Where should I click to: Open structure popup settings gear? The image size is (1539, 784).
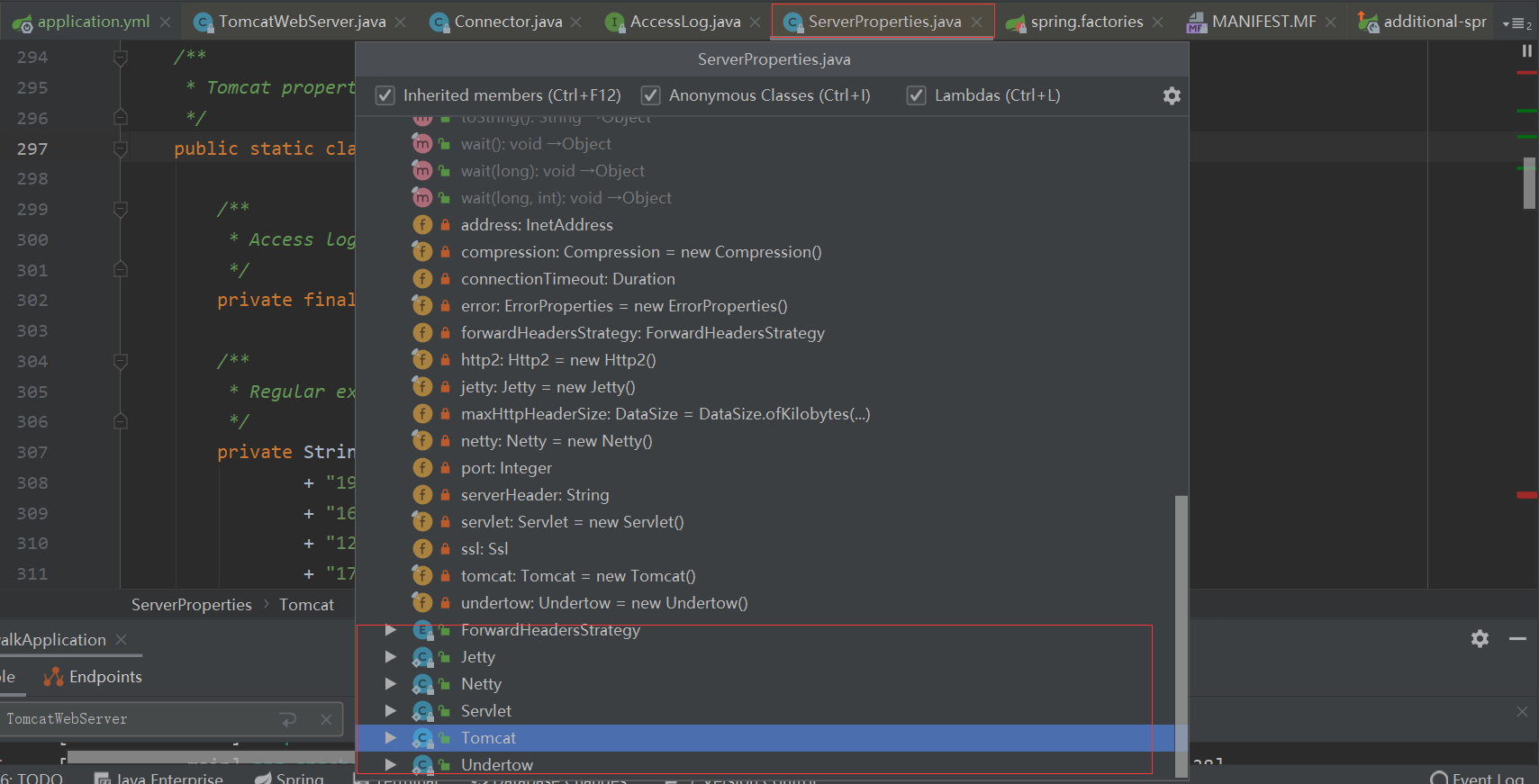1172,95
